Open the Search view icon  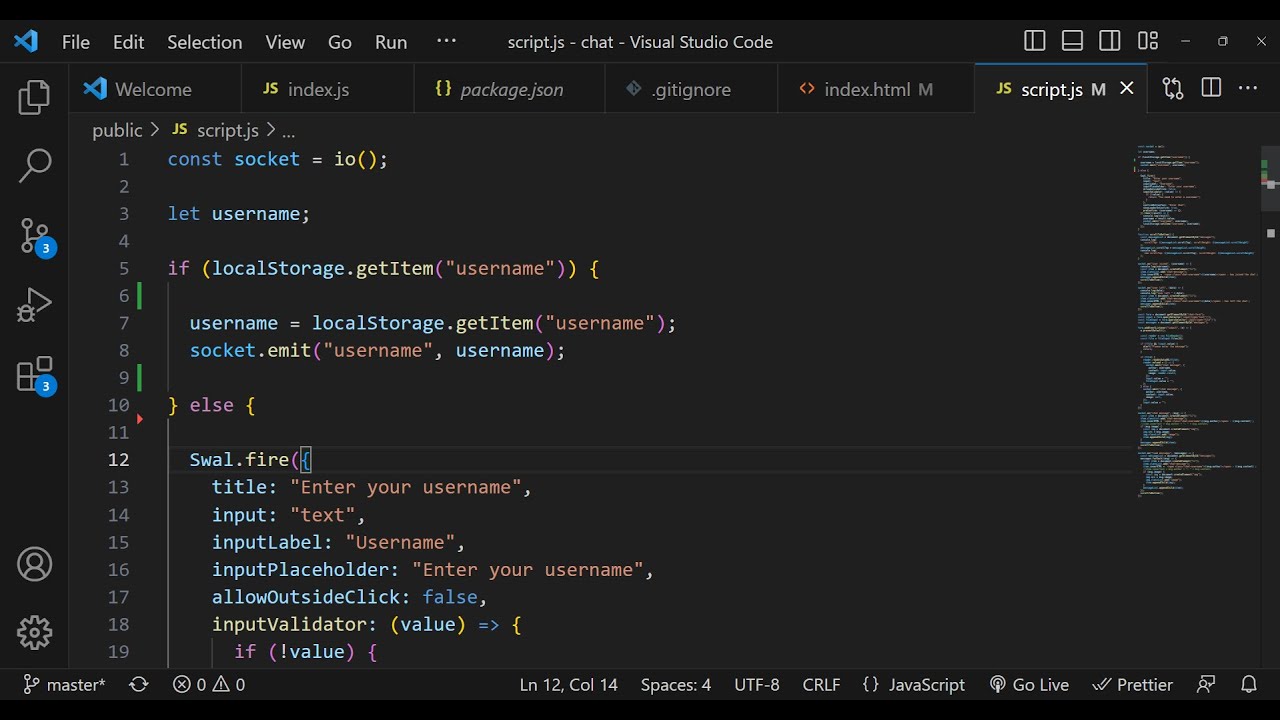(34, 166)
